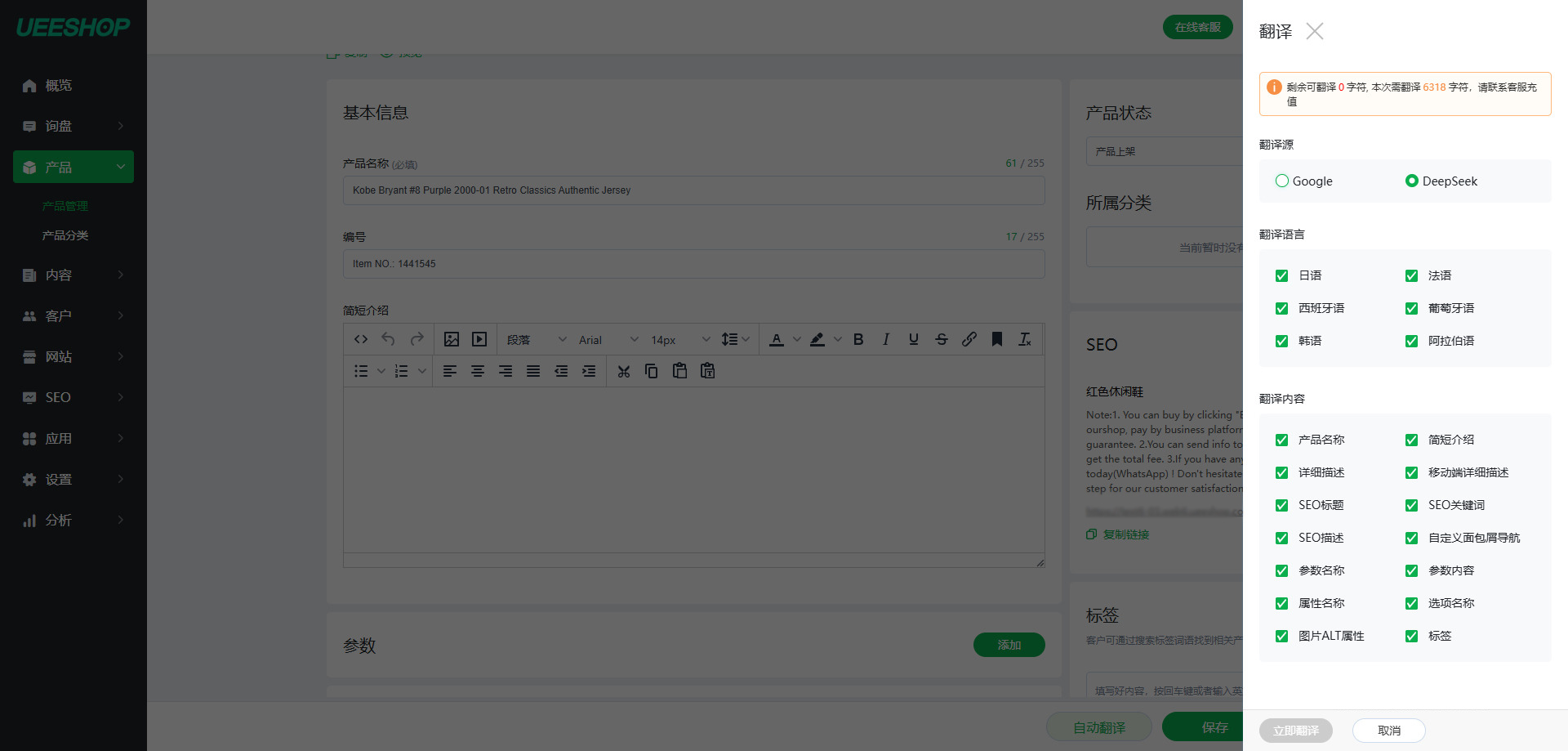Screen dimensions: 1568x751
Task: Click the 取消 button
Action: 1388,731
